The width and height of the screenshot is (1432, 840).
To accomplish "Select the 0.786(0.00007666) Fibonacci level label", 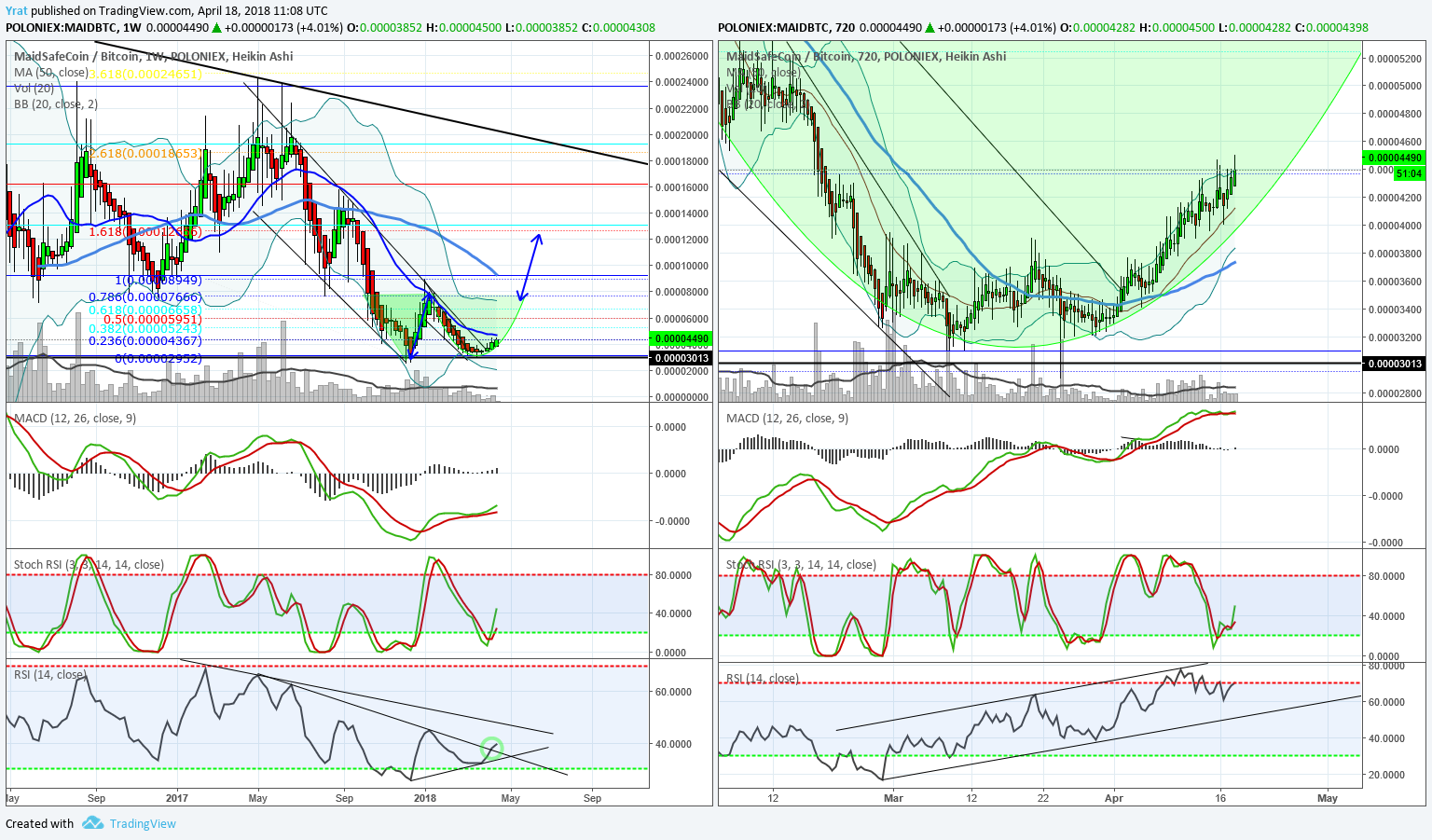I will tap(145, 296).
